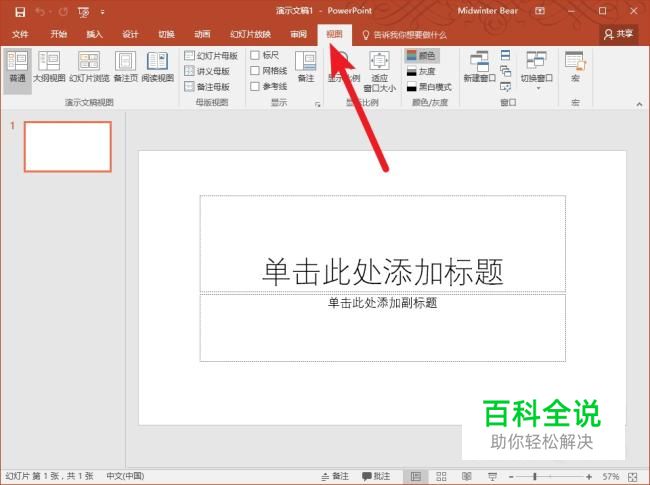Open the Animations (动画) tab
This screenshot has height=485, width=650.
[202, 34]
